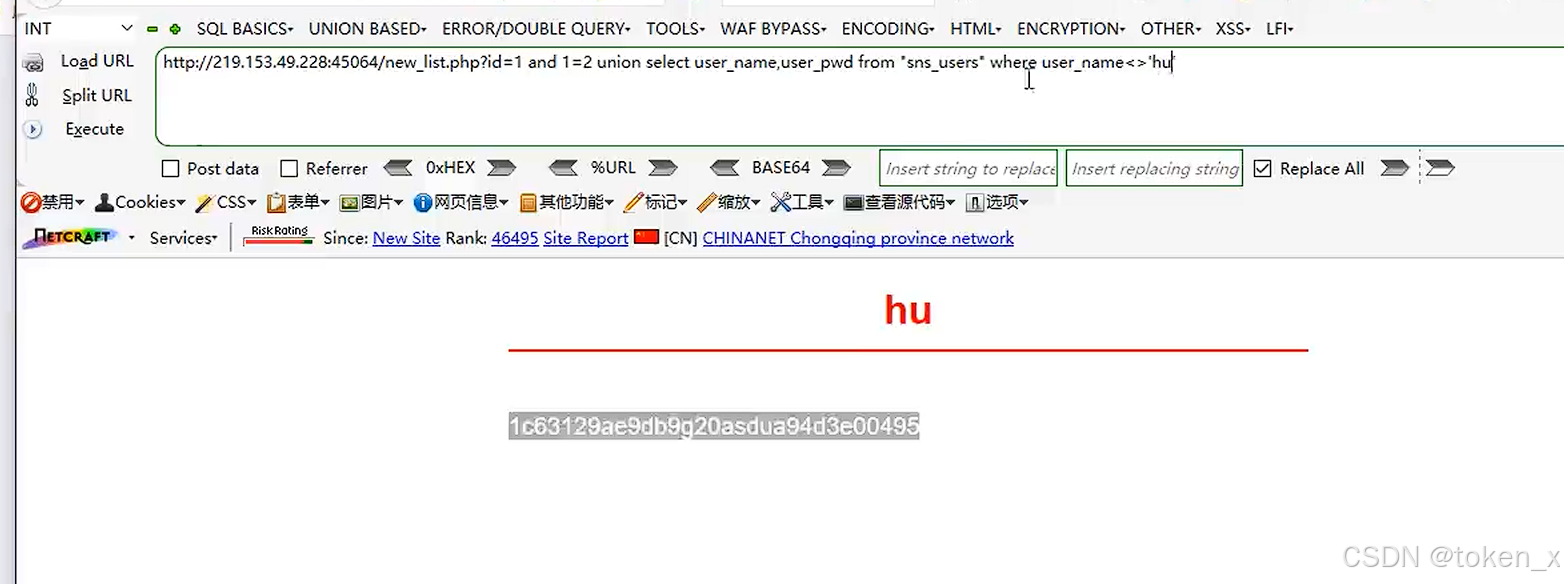Open the 查看源代码 (View Source) menu
Image resolution: width=1564 pixels, height=584 pixels.
[x=900, y=203]
